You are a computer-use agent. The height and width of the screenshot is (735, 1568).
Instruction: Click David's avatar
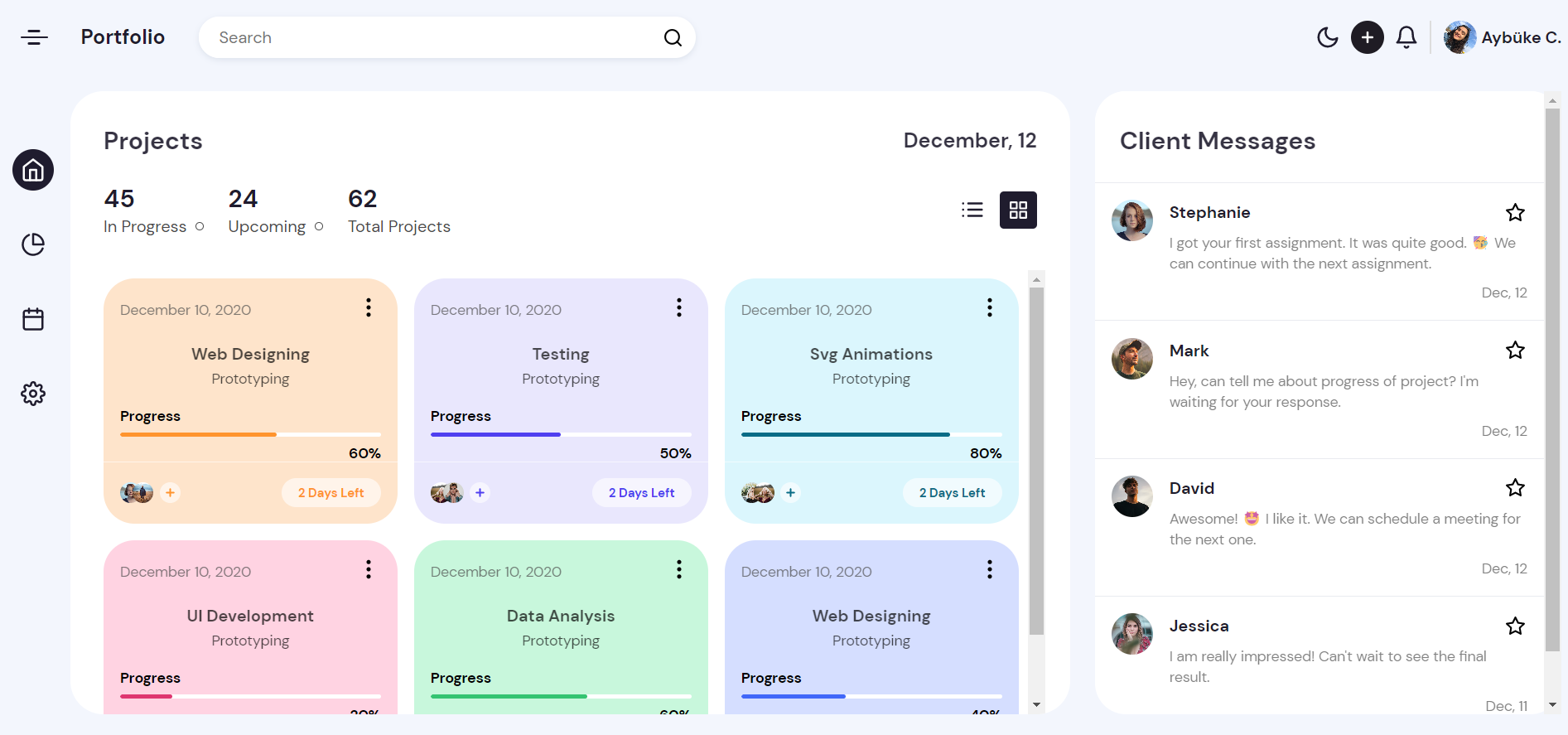tap(1132, 496)
